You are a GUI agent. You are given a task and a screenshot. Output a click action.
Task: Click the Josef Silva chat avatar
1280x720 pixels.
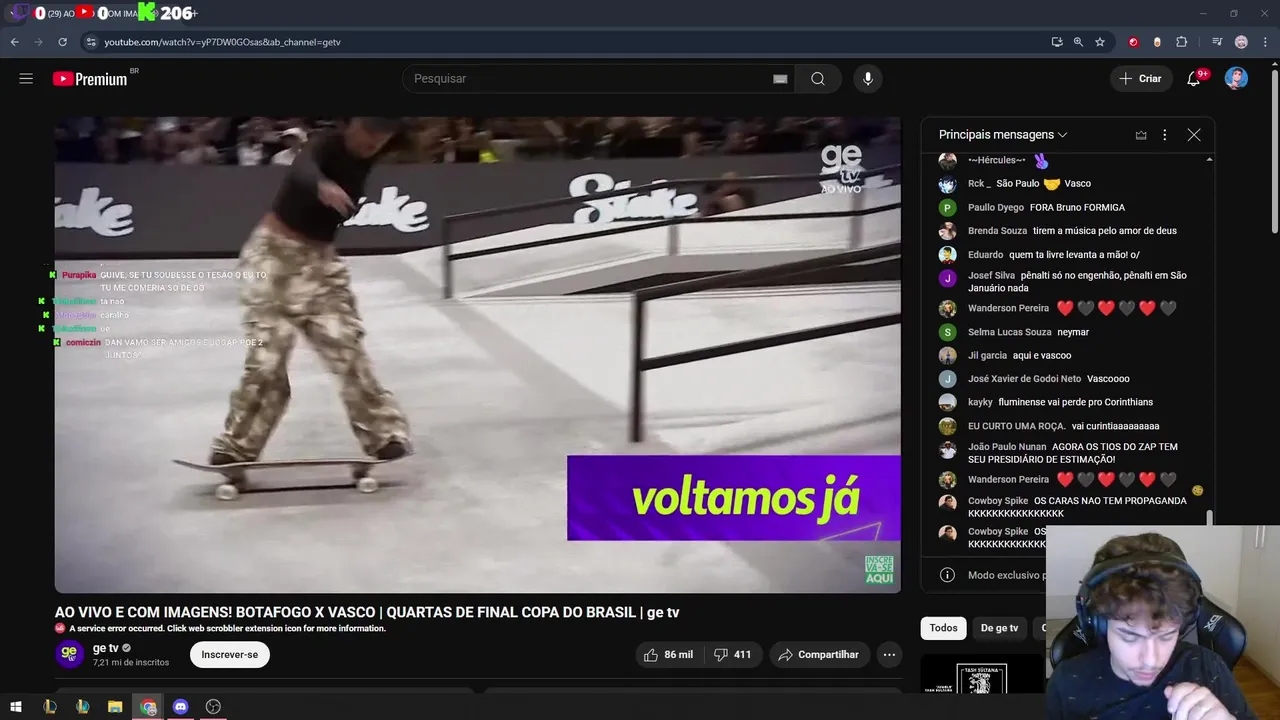click(947, 278)
